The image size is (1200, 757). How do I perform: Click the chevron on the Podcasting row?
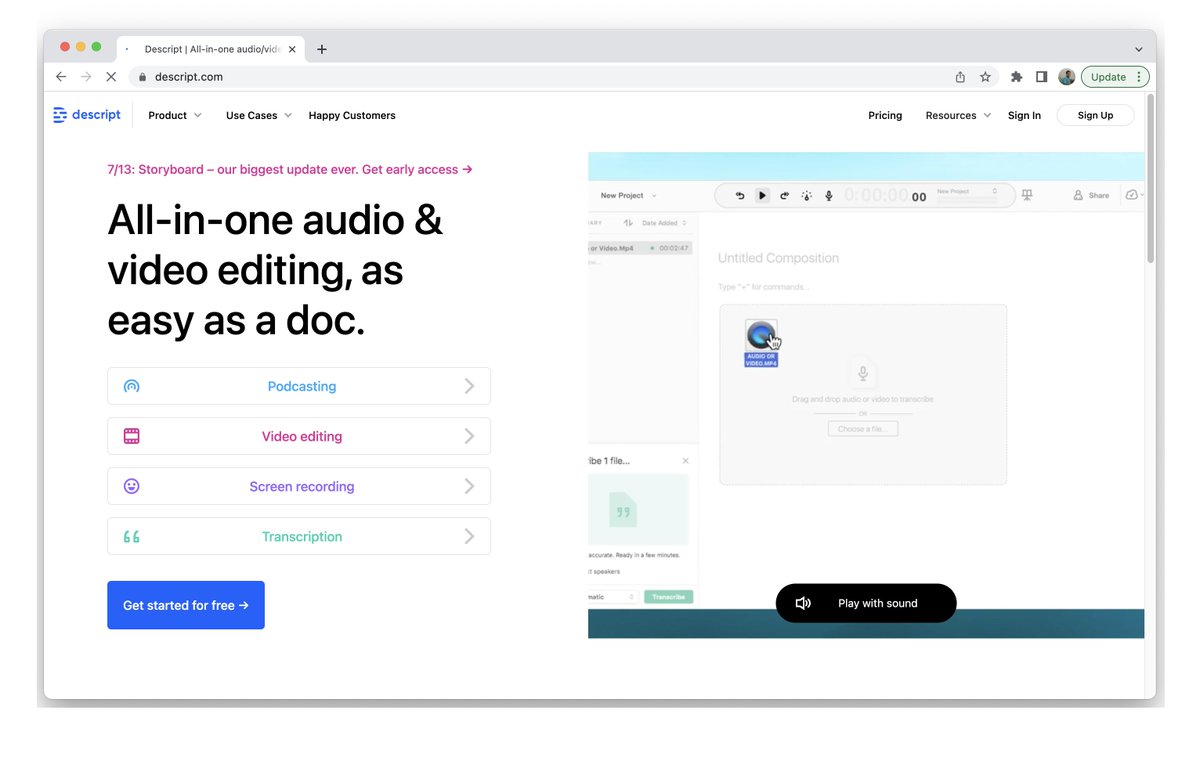(x=469, y=386)
